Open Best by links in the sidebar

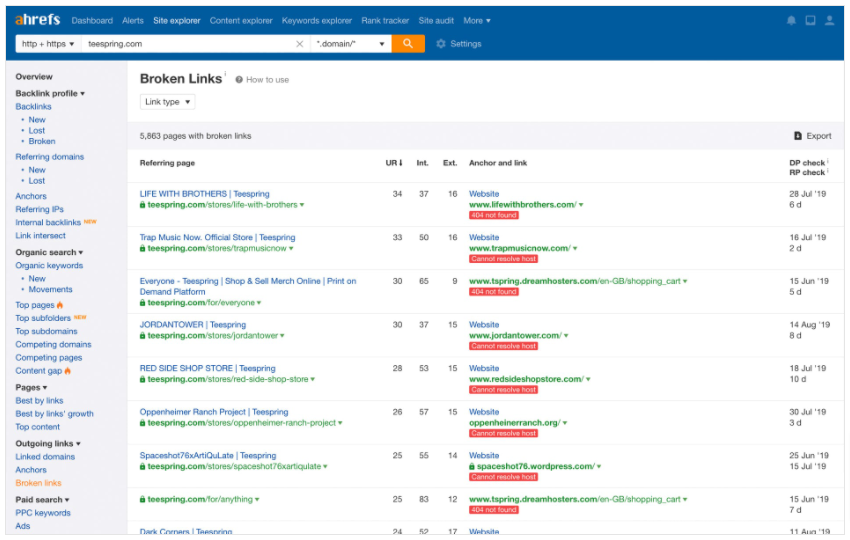pyautogui.click(x=40, y=400)
